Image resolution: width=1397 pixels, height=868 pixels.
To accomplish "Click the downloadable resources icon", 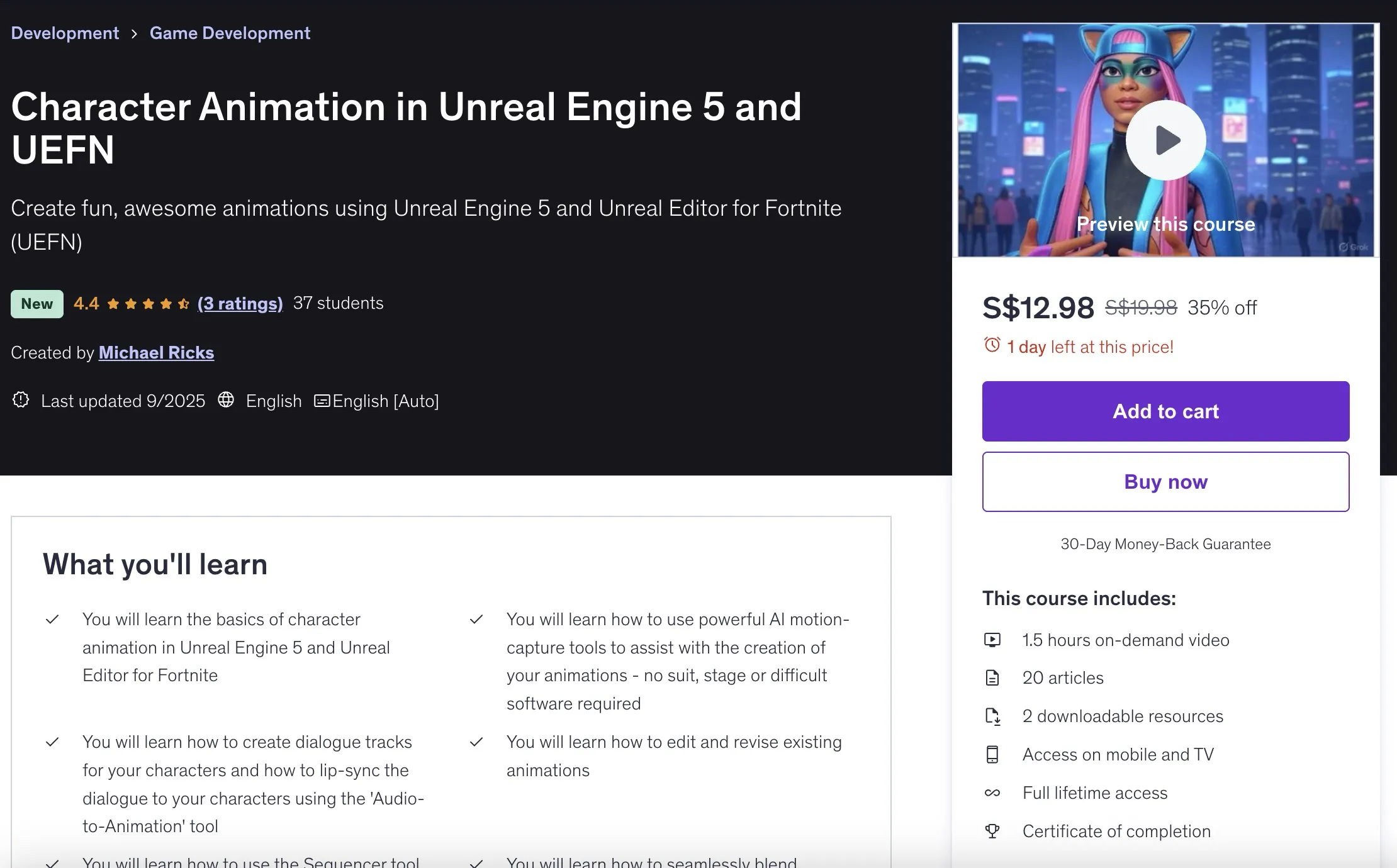I will coord(992,716).
